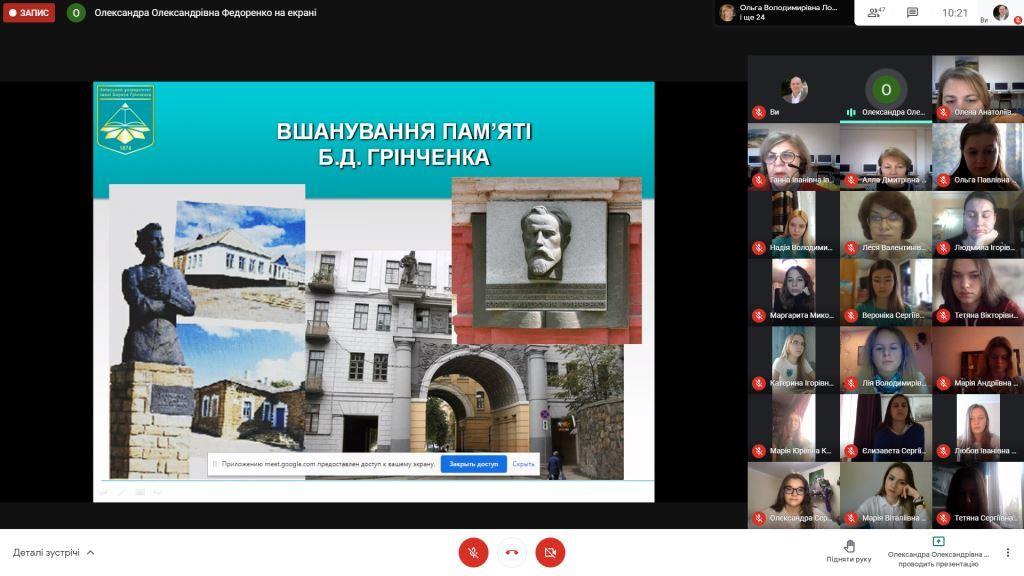Expand Деталі зустрічі meeting details
Viewport: 1024px width, 576px height.
pyautogui.click(x=53, y=552)
